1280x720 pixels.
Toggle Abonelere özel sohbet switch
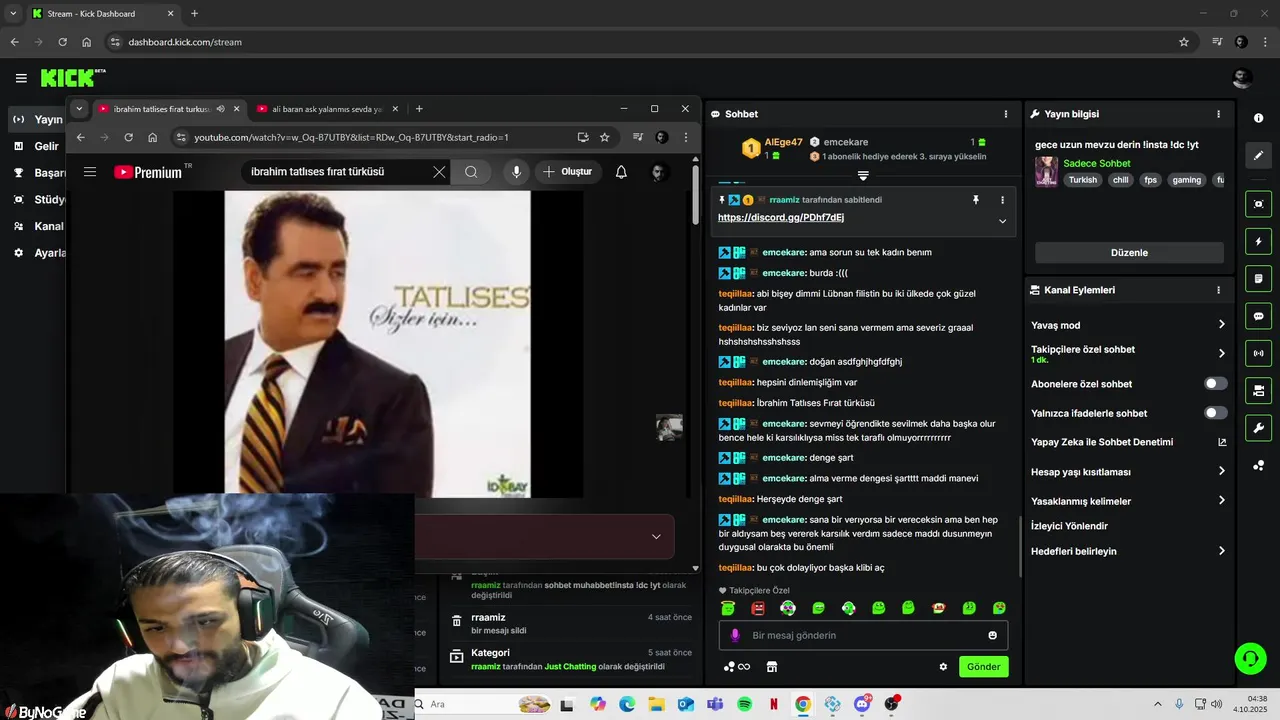1215,384
